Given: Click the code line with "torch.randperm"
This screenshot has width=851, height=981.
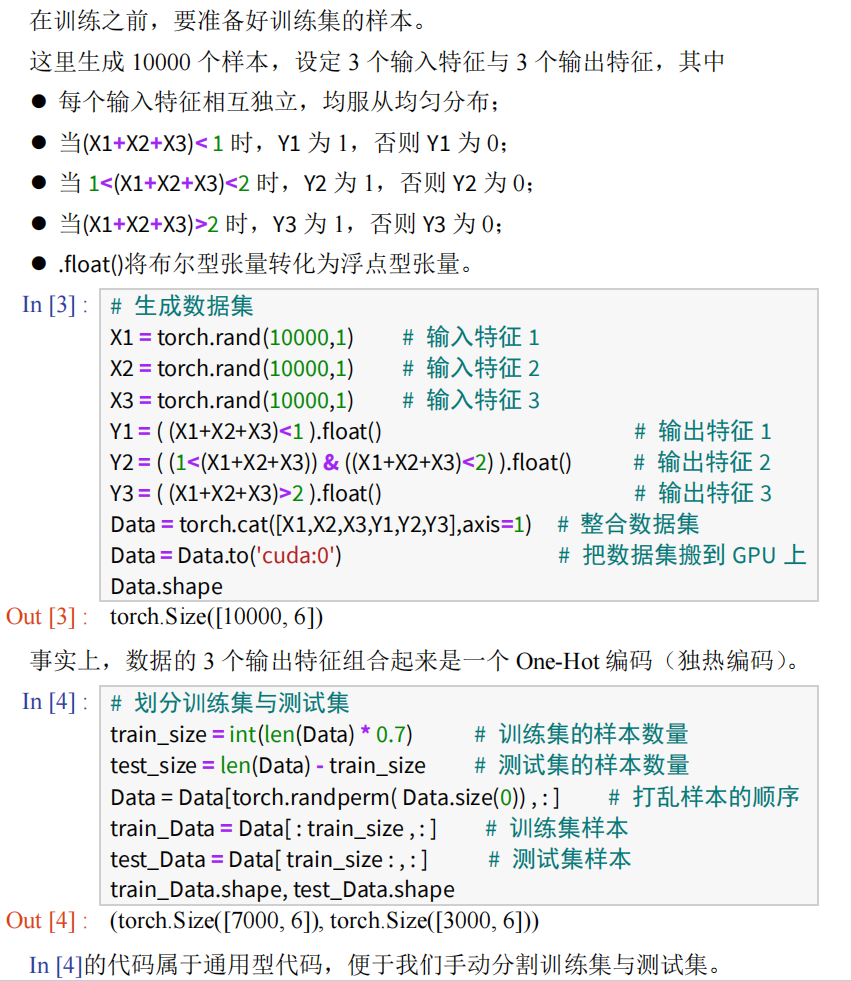Looking at the screenshot, I should 335,798.
